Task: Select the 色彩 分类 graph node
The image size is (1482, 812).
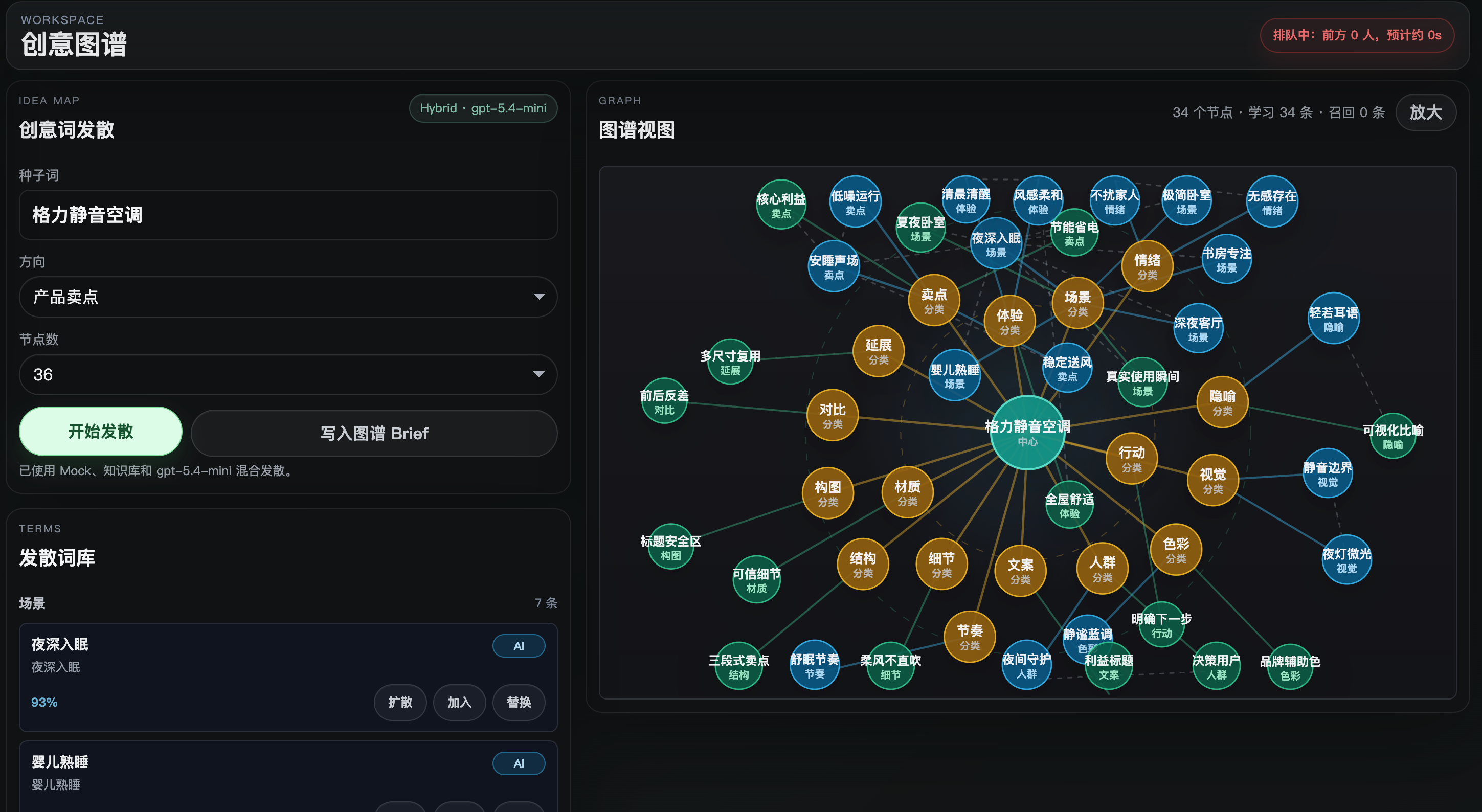Action: pyautogui.click(x=1176, y=549)
